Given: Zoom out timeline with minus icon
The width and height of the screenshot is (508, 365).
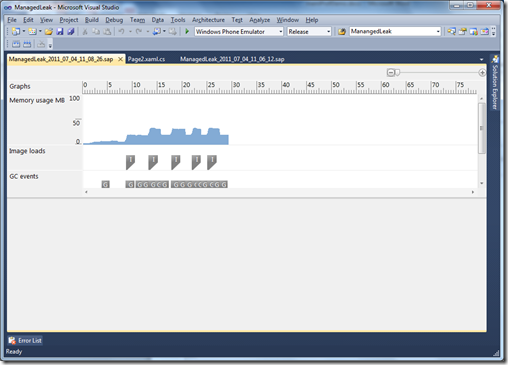Looking at the screenshot, I should 391,72.
